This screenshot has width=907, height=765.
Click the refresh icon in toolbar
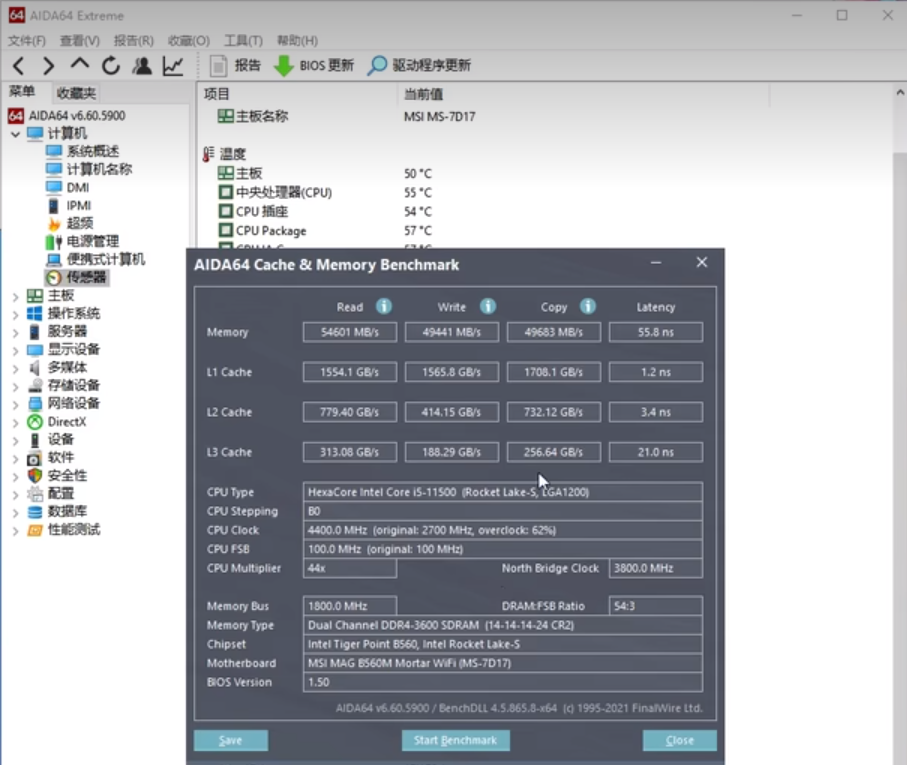click(111, 66)
